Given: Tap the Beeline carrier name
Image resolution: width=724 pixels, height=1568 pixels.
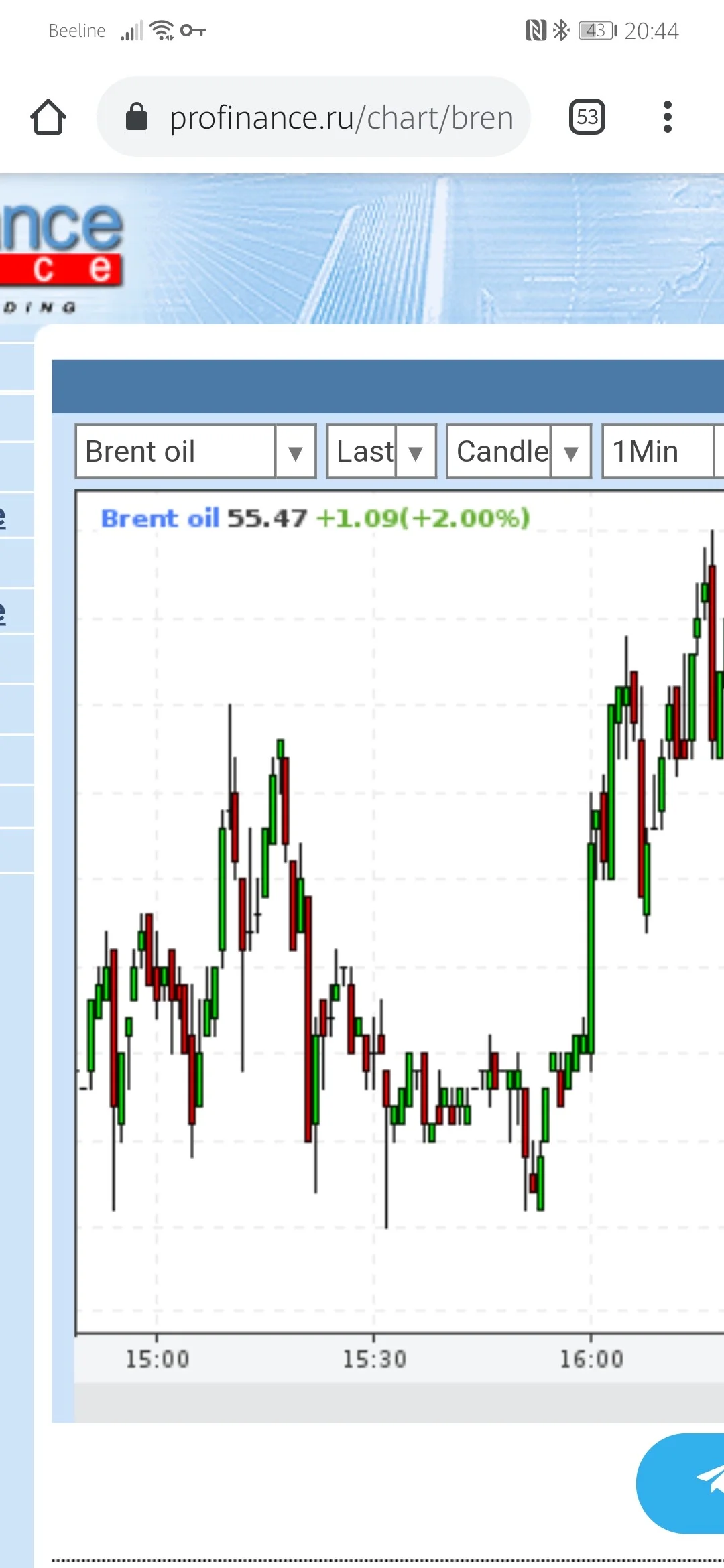Looking at the screenshot, I should pyautogui.click(x=77, y=31).
